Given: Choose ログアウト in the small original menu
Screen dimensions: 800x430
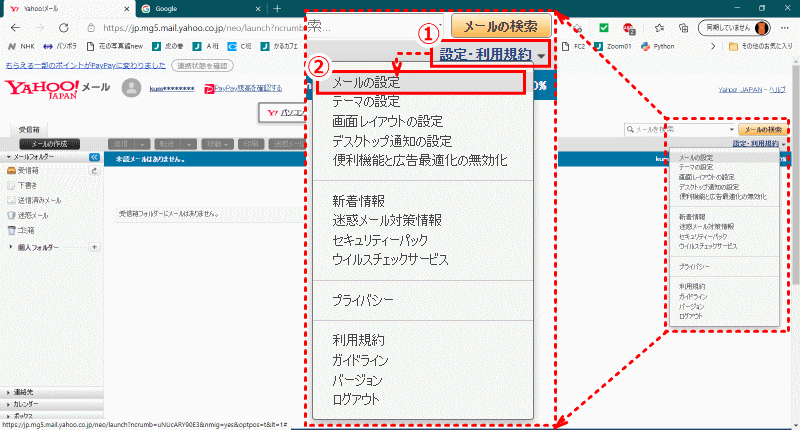Looking at the screenshot, I should pyautogui.click(x=690, y=316).
